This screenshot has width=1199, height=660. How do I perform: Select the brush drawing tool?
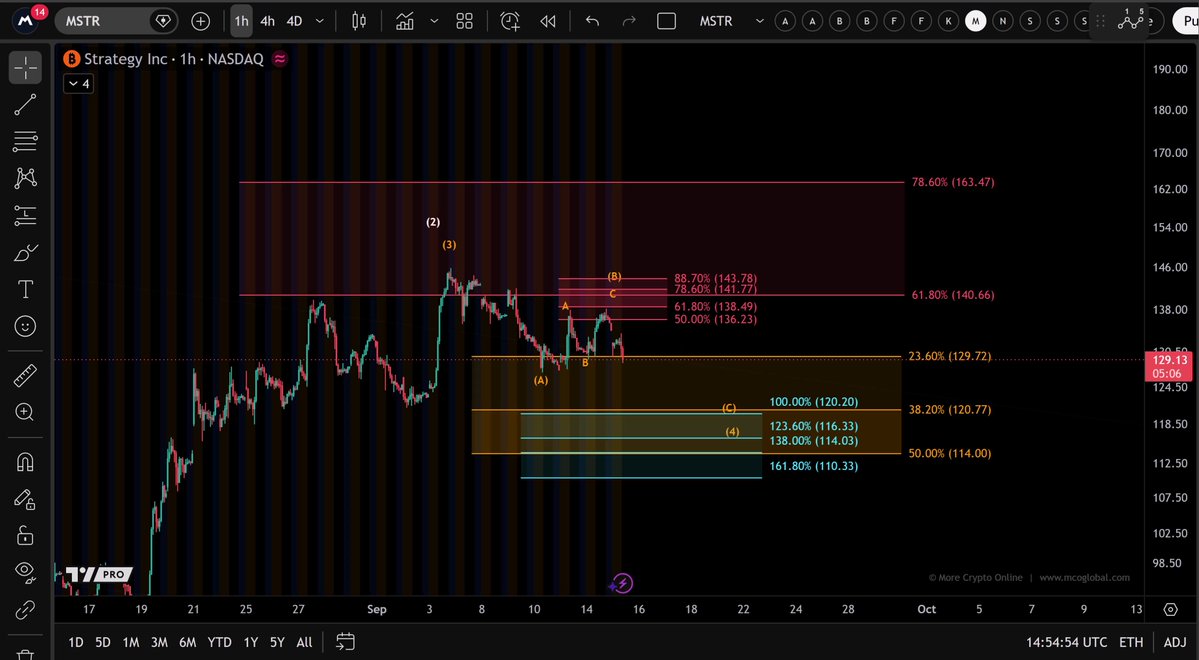click(25, 252)
